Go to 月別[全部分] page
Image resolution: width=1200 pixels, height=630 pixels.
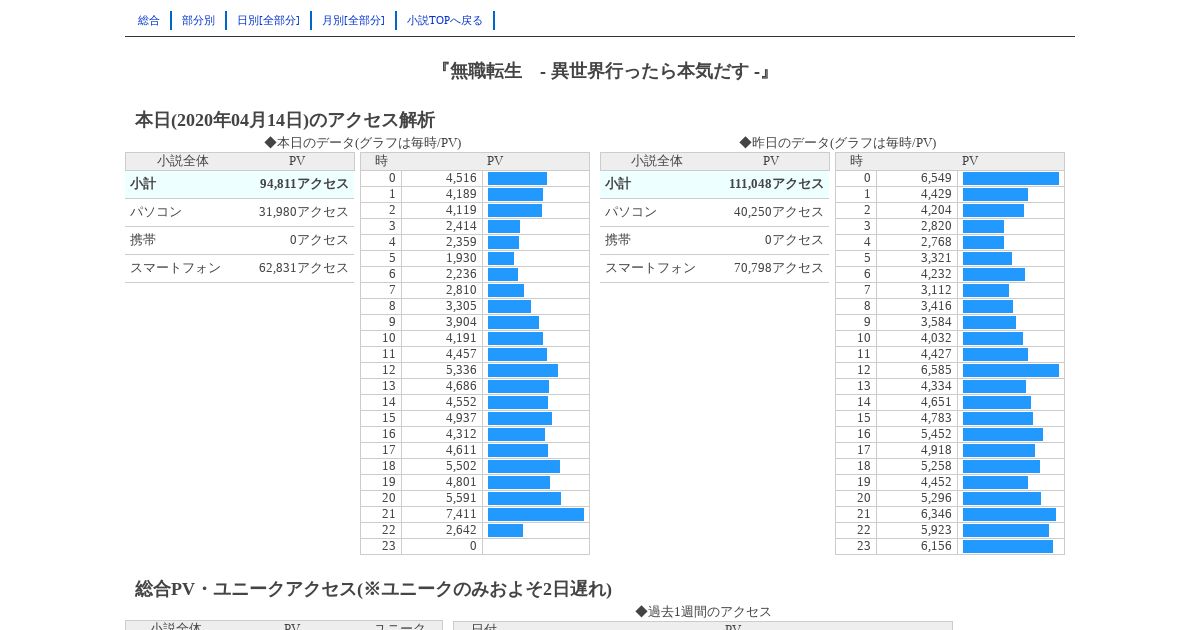(x=353, y=20)
